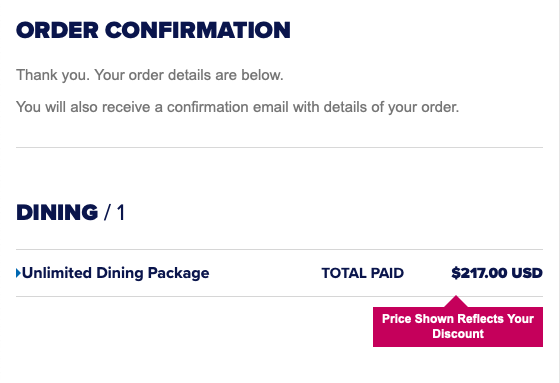Click the slash separator after DINING
Image resolution: width=560 pixels, height=383 pixels.
[107, 212]
